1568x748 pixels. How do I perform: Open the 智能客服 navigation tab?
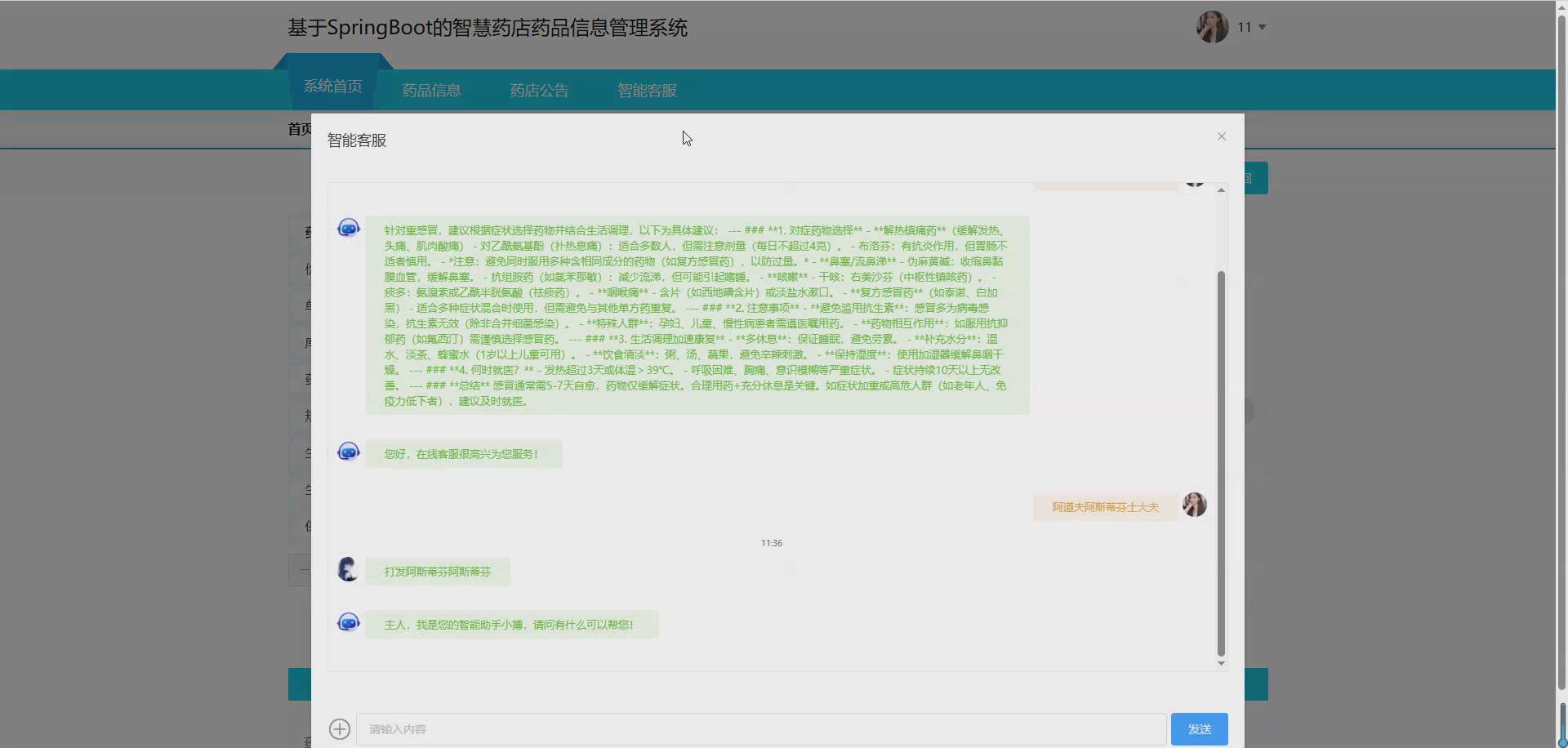647,91
